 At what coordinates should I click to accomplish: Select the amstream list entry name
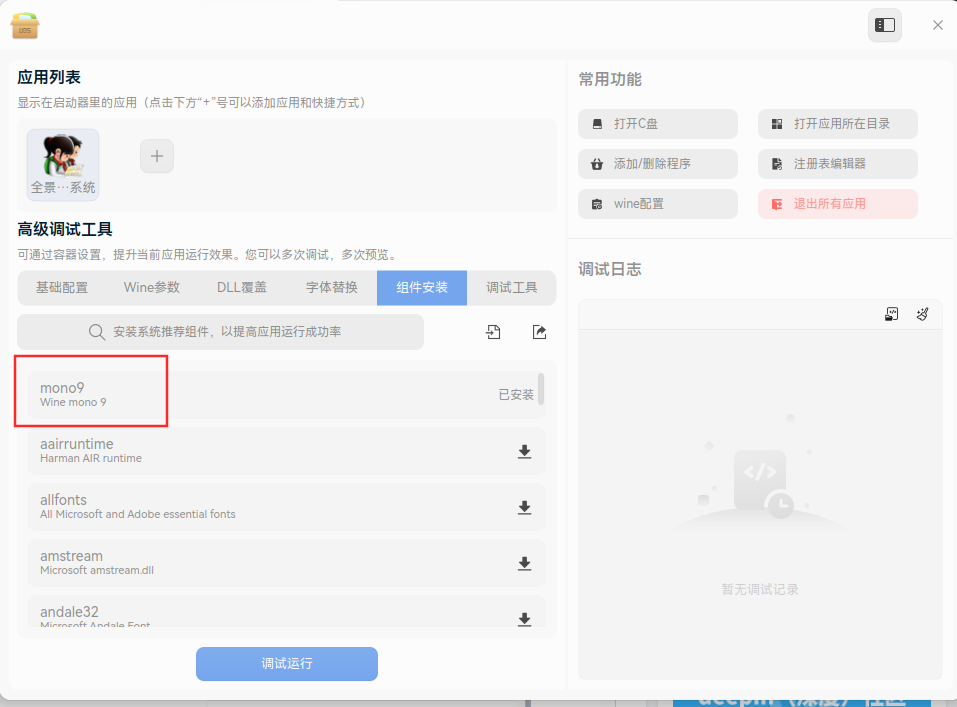[x=71, y=556]
